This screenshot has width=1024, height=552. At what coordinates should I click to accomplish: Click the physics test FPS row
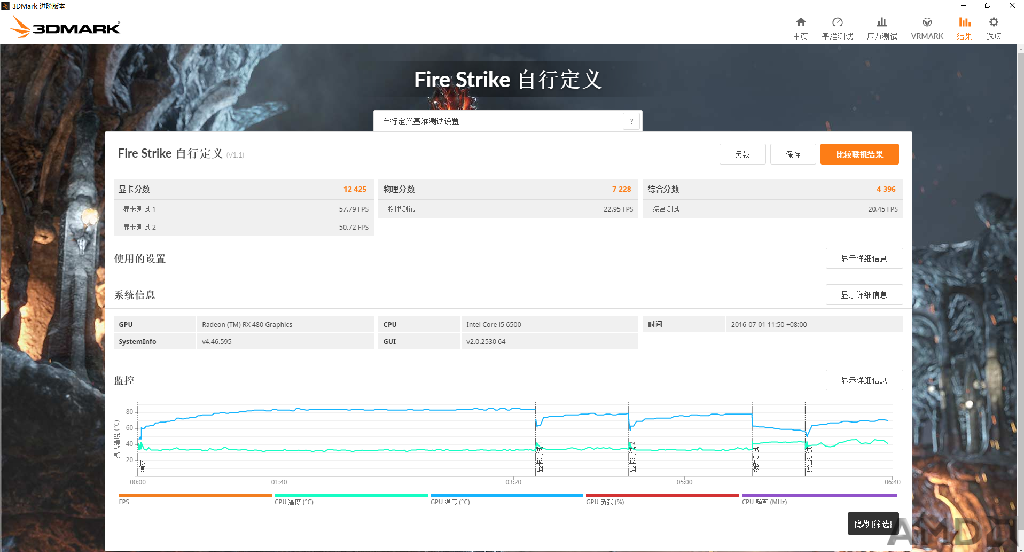click(x=508, y=209)
